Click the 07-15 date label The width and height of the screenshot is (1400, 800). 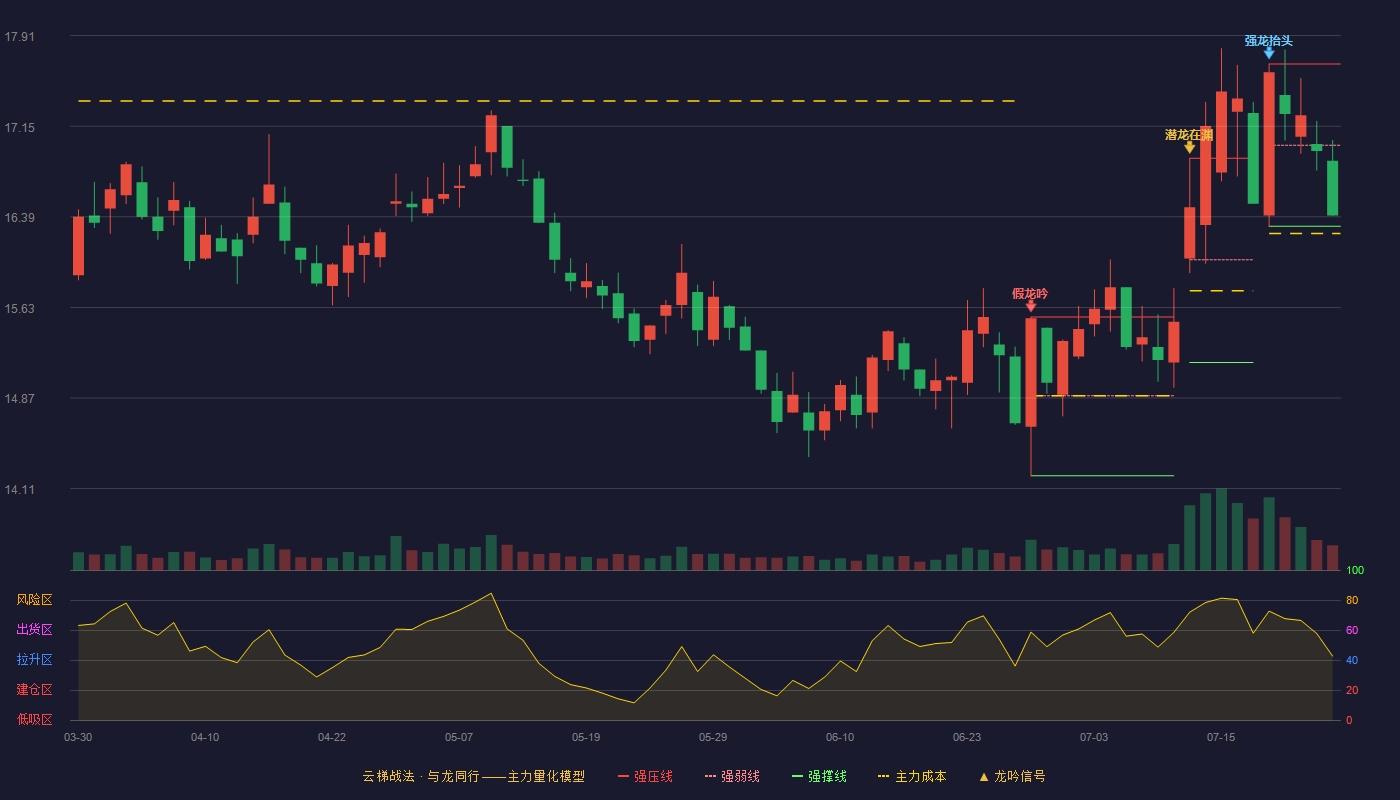1221,737
